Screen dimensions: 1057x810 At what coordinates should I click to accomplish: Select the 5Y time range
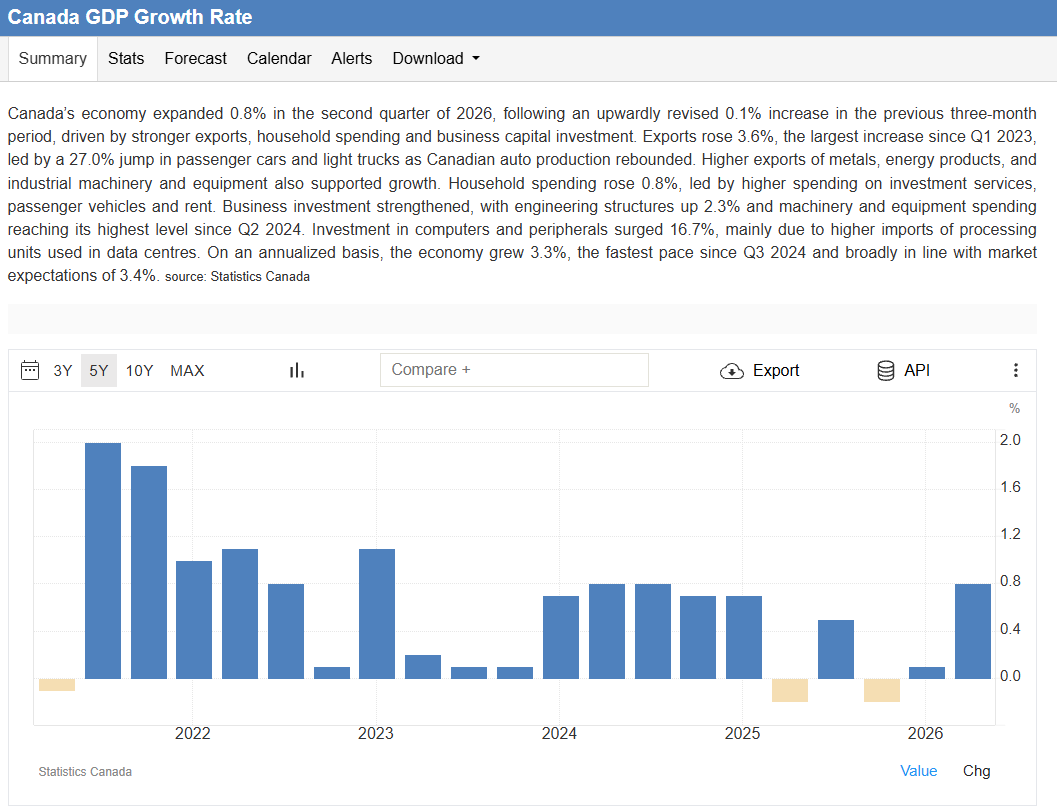pos(98,371)
